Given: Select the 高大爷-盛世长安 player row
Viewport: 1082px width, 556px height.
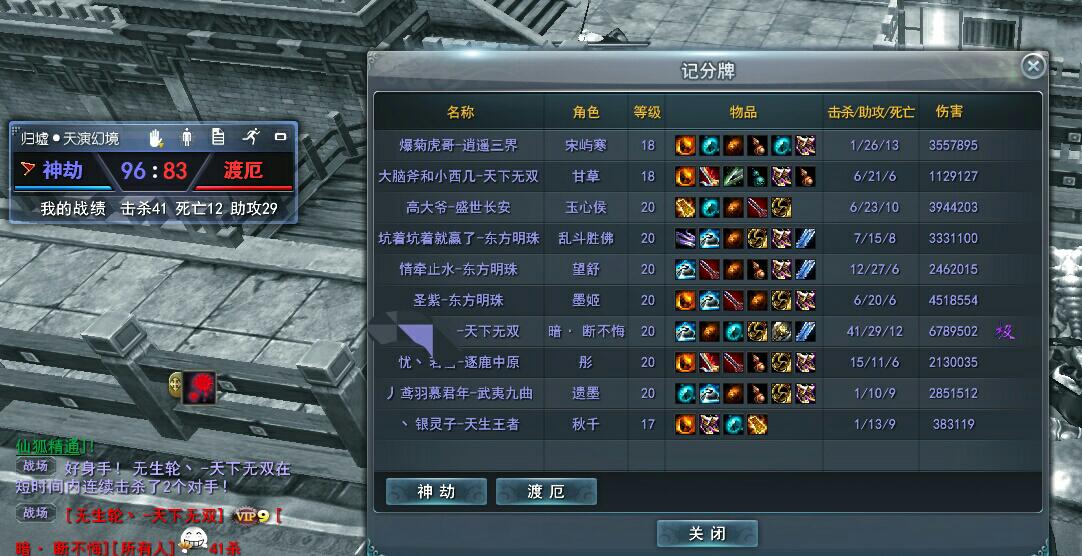Looking at the screenshot, I should [x=707, y=208].
